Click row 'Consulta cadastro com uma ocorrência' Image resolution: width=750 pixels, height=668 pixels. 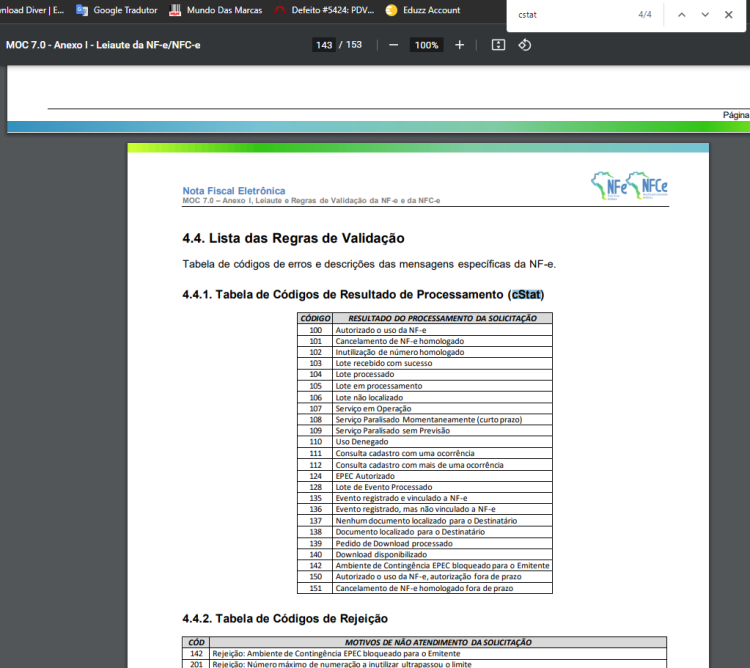click(x=425, y=453)
